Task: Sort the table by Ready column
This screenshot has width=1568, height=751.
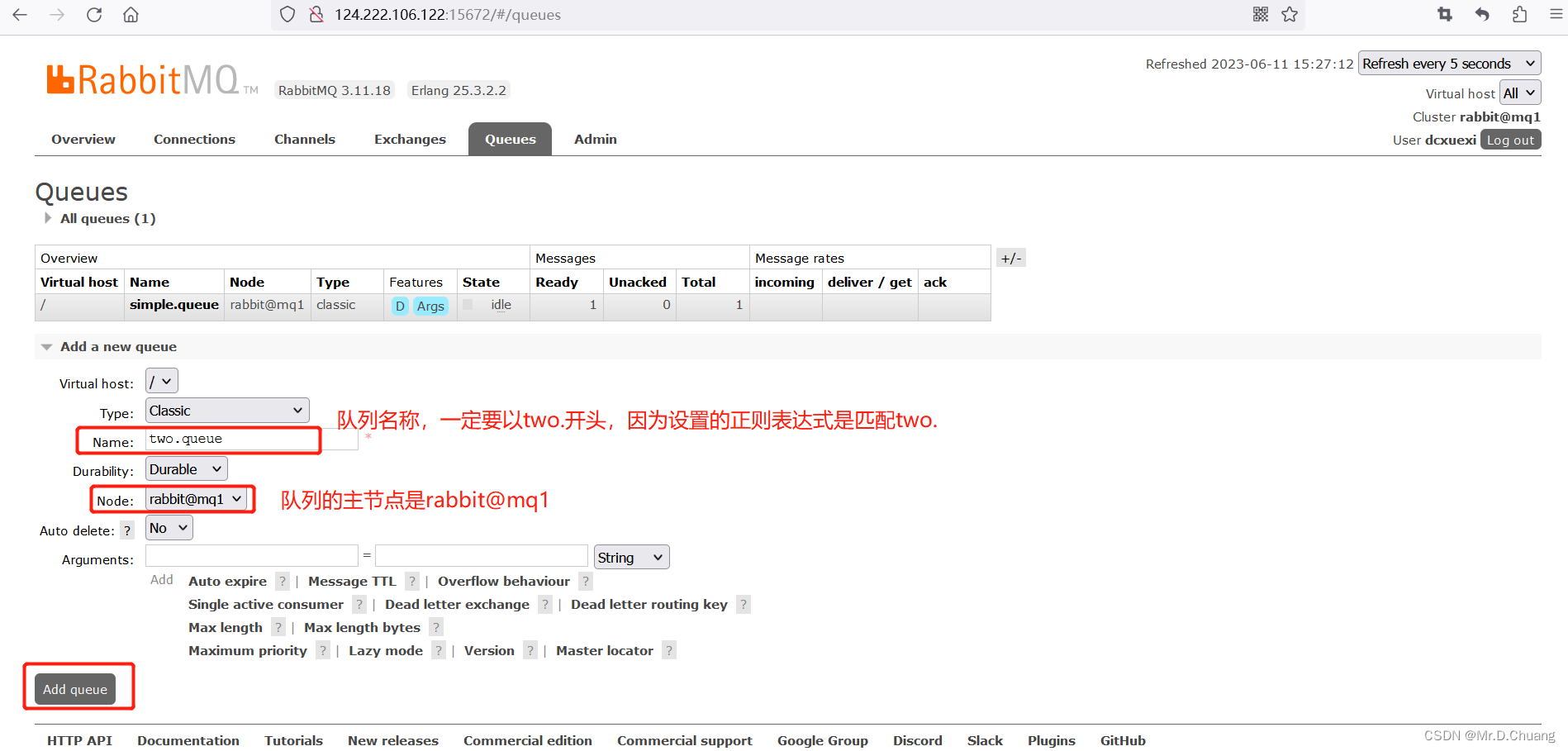Action: click(x=557, y=282)
